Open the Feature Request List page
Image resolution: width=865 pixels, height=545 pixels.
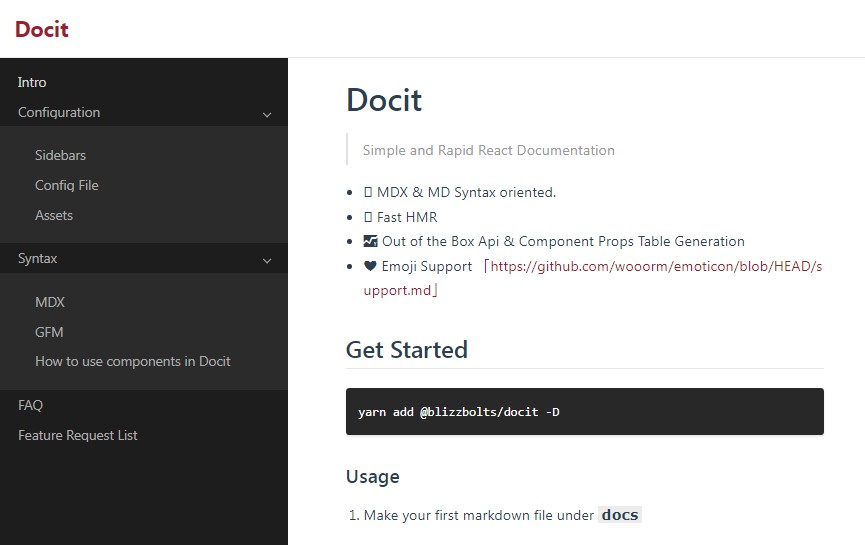click(78, 435)
